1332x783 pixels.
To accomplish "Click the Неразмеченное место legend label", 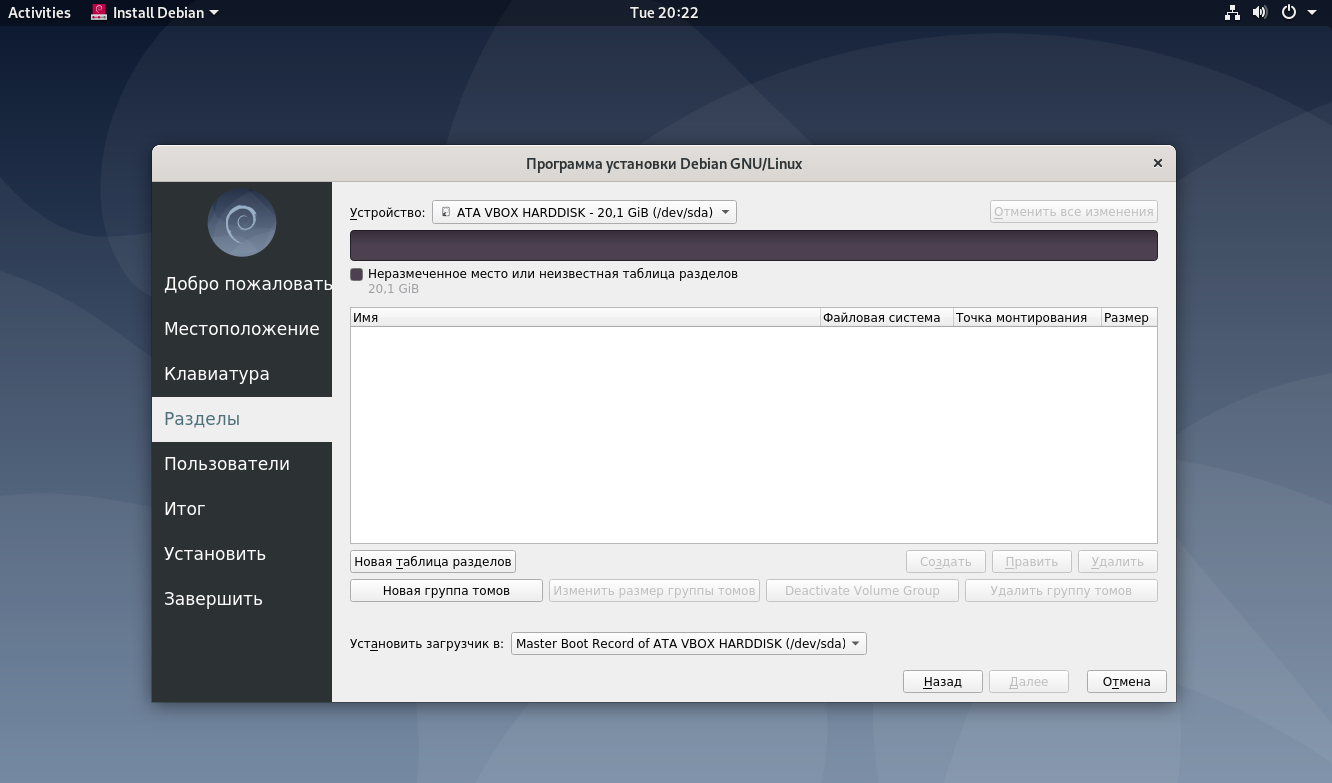I will click(x=553, y=273).
